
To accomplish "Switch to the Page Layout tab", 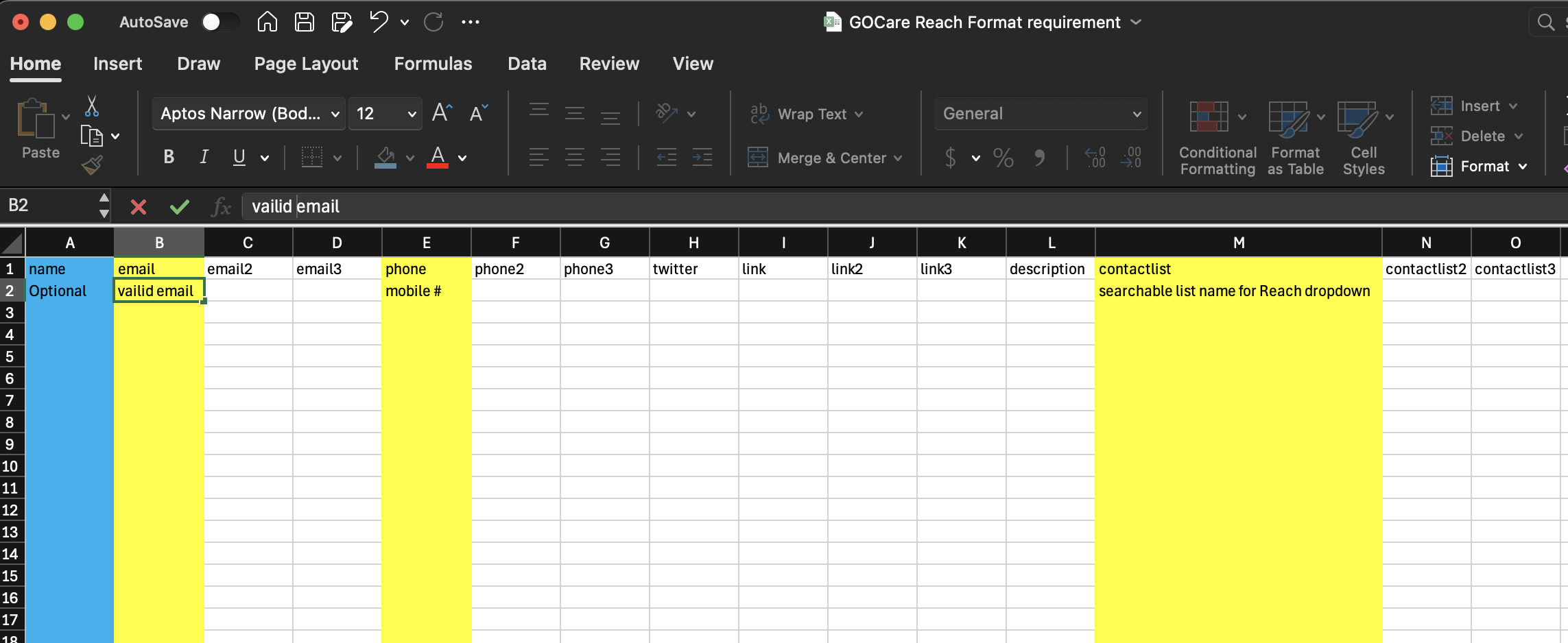I will [306, 64].
